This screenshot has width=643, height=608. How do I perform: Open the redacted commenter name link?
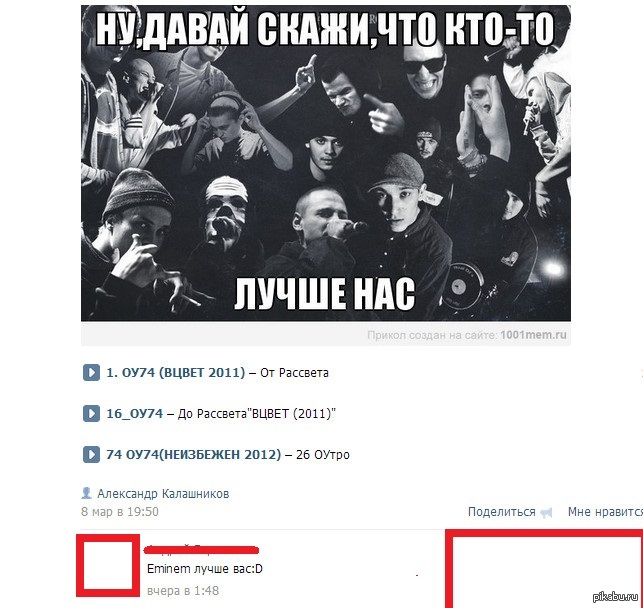[x=201, y=549]
